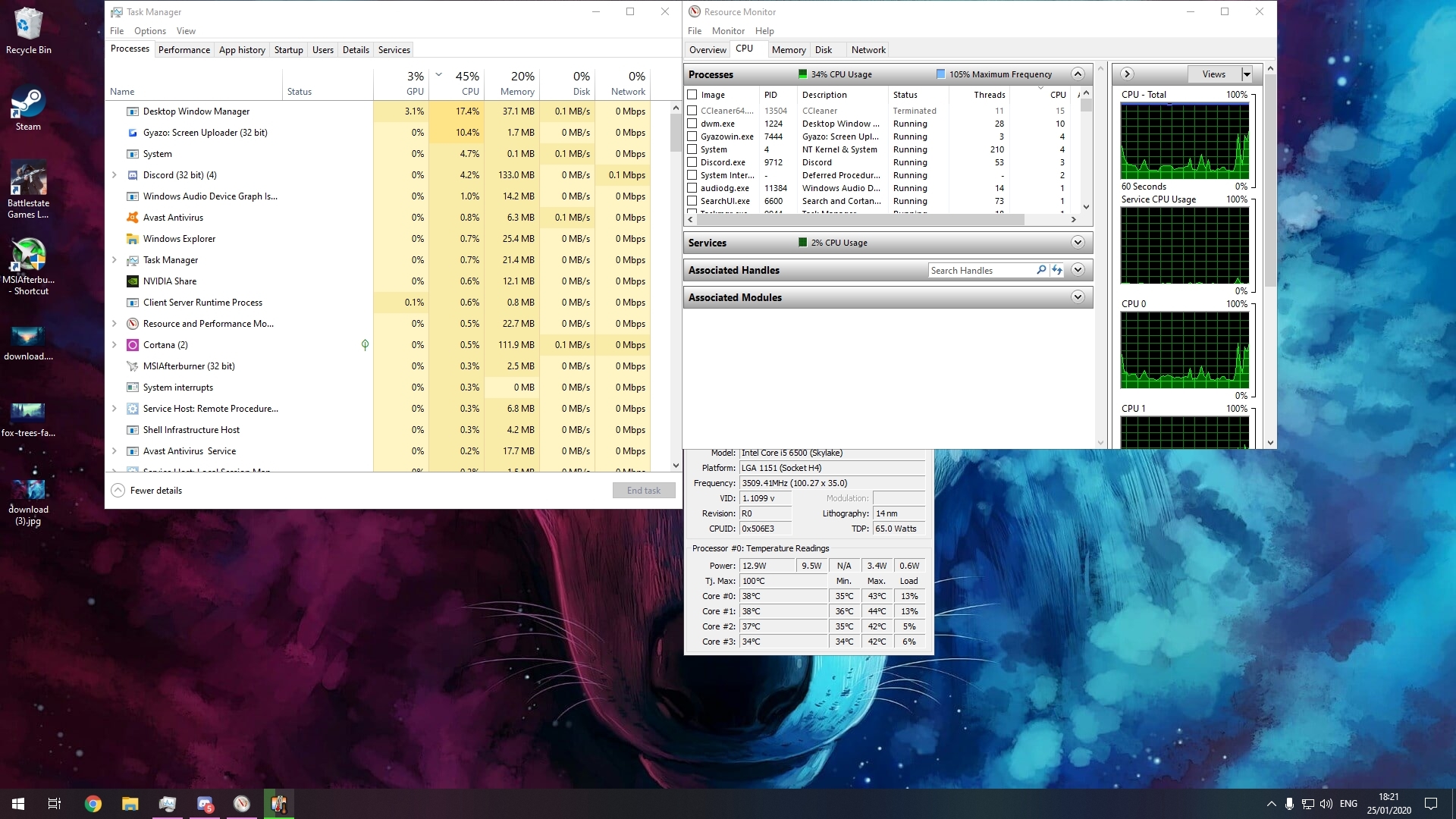Open Task View from the taskbar
The width and height of the screenshot is (1456, 819).
point(55,804)
